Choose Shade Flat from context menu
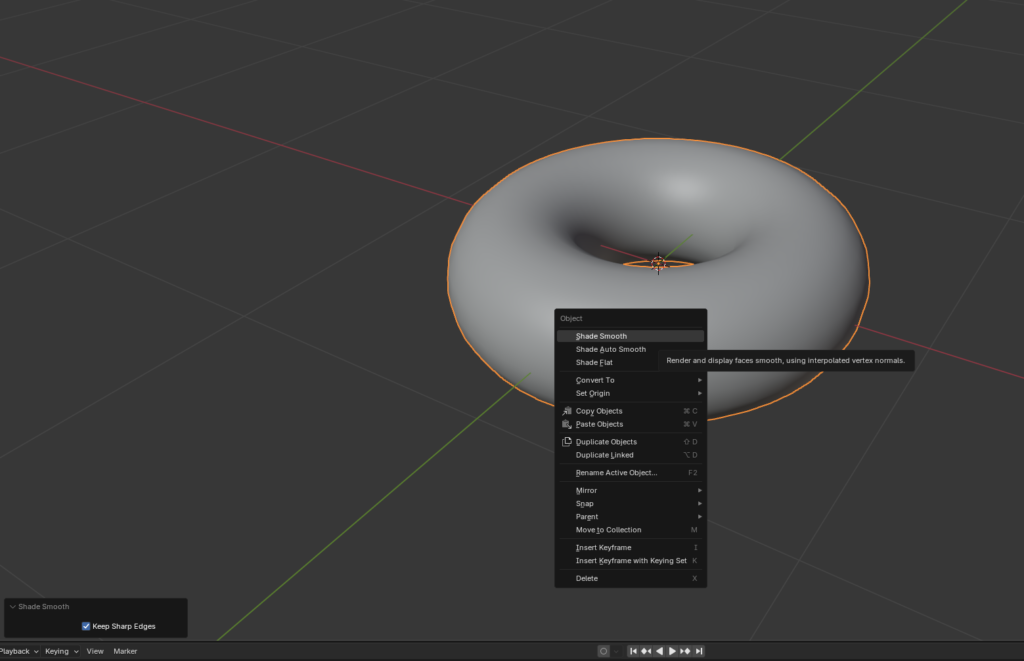 pos(594,363)
